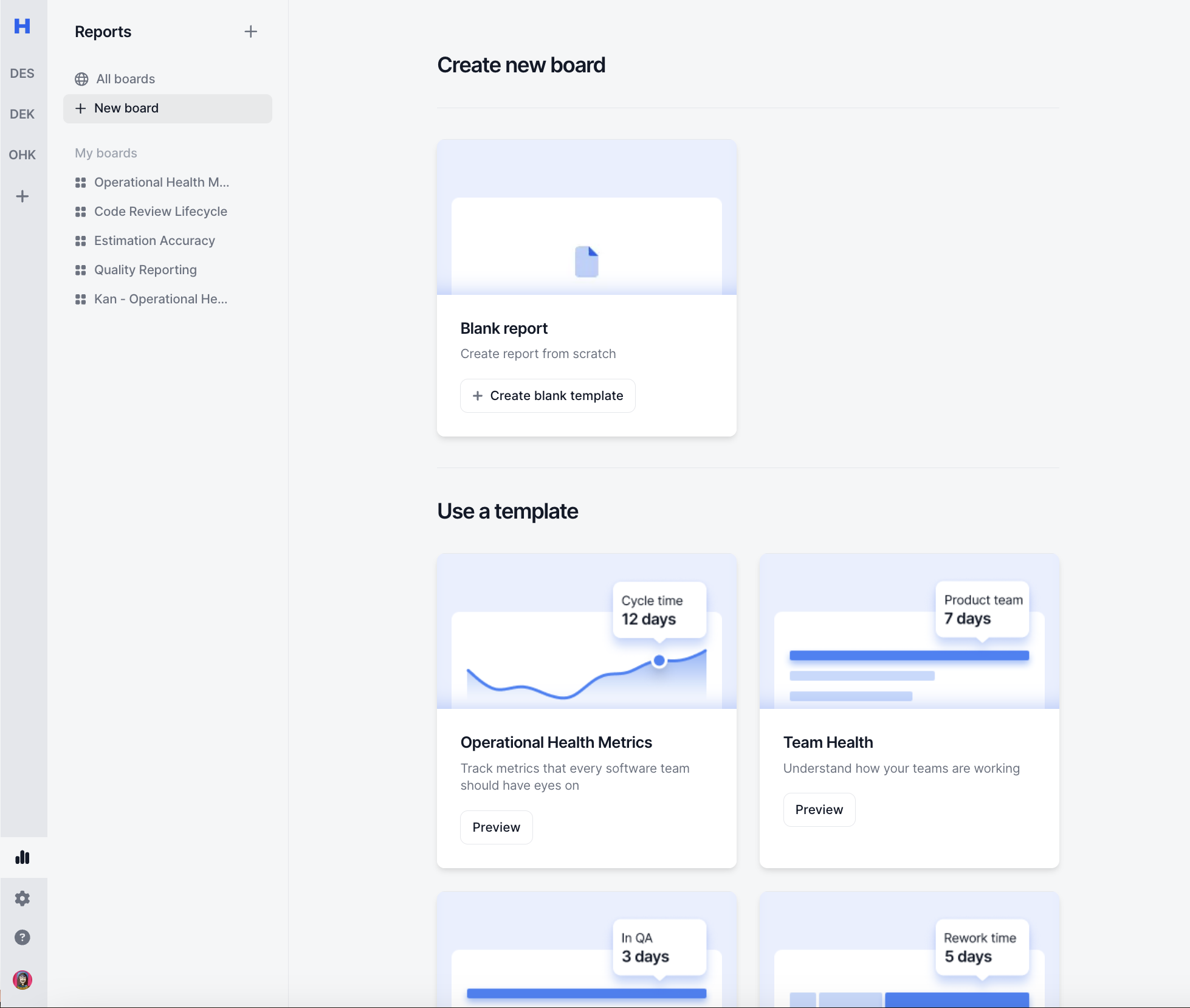Open All boards in the sidebar
This screenshot has height=1008, width=1190.
(125, 79)
